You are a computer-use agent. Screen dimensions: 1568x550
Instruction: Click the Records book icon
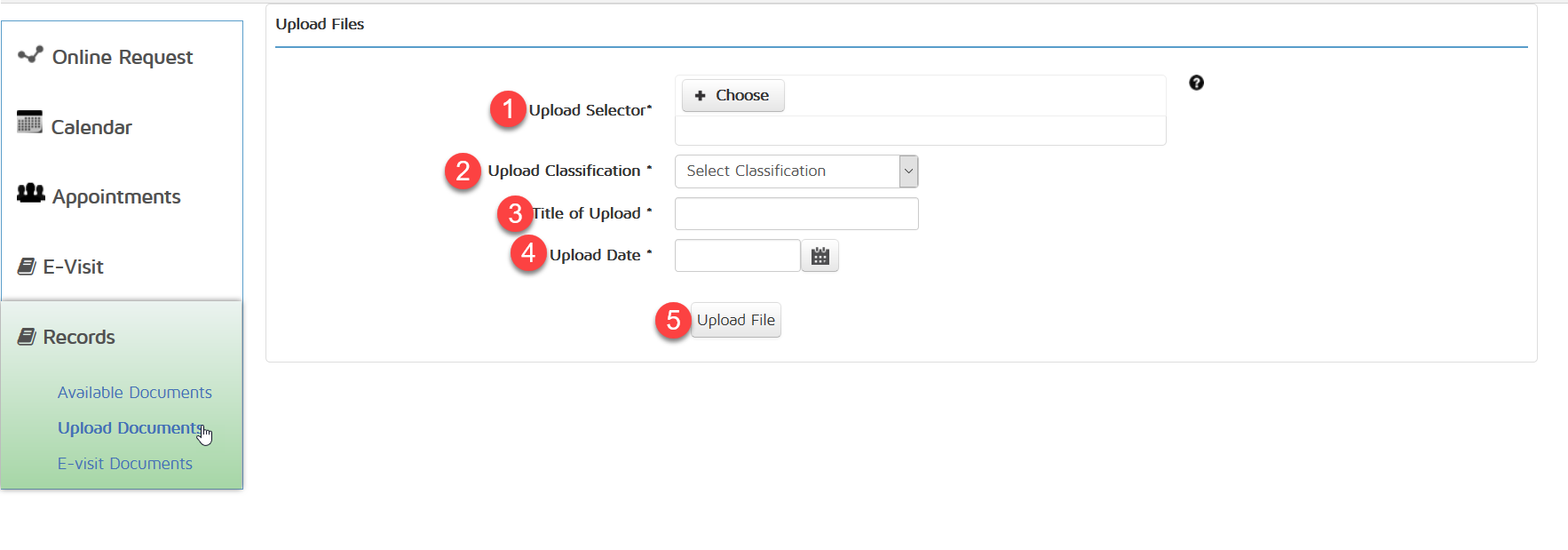[x=27, y=337]
